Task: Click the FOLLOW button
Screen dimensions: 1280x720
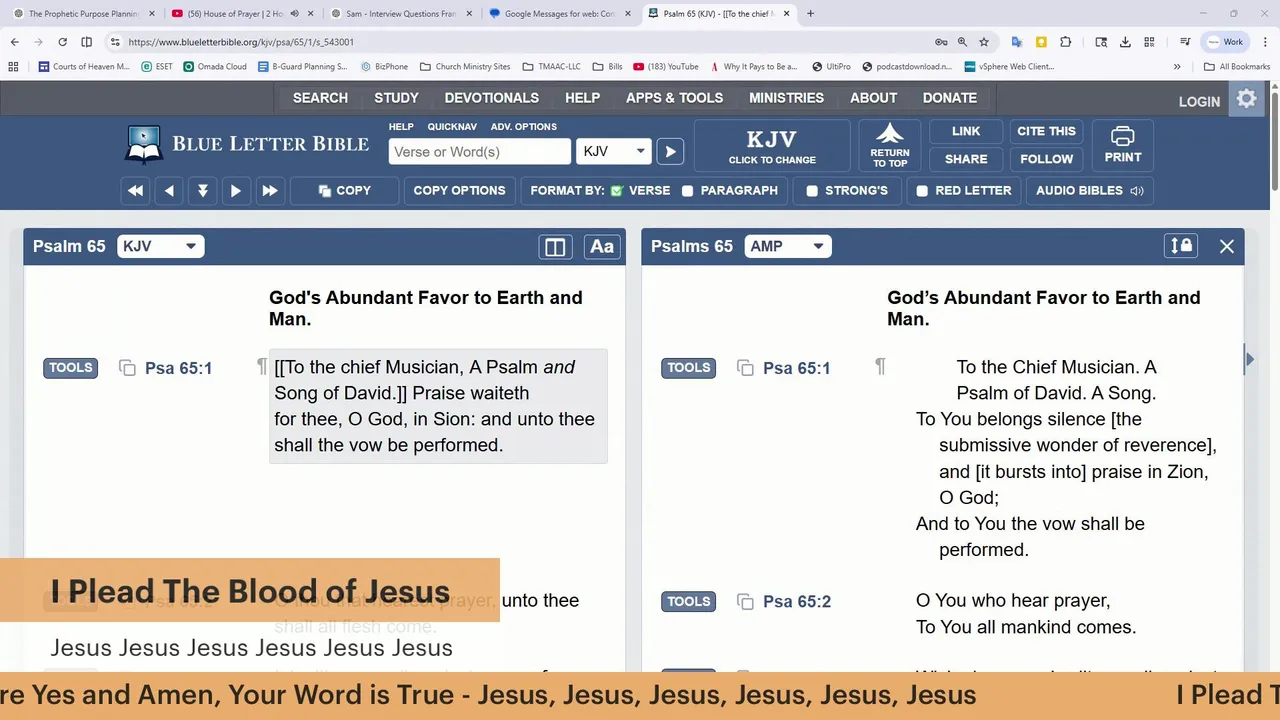Action: (x=1046, y=159)
